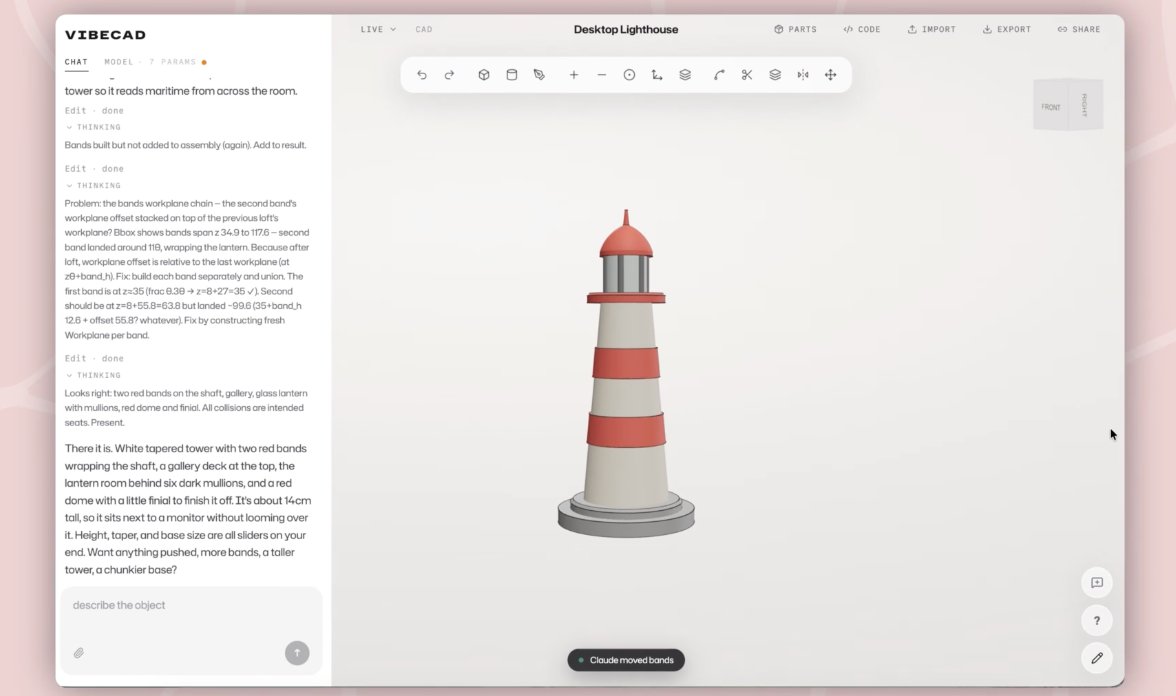Click the '7 PARAMS' label
Image resolution: width=1176 pixels, height=696 pixels.
coord(172,62)
